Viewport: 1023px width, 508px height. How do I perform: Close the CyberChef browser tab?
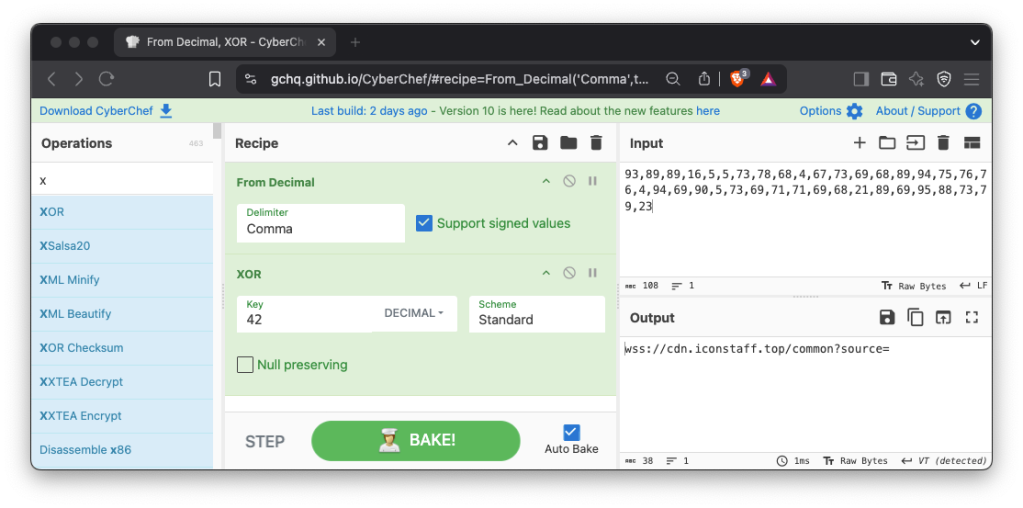pos(320,42)
